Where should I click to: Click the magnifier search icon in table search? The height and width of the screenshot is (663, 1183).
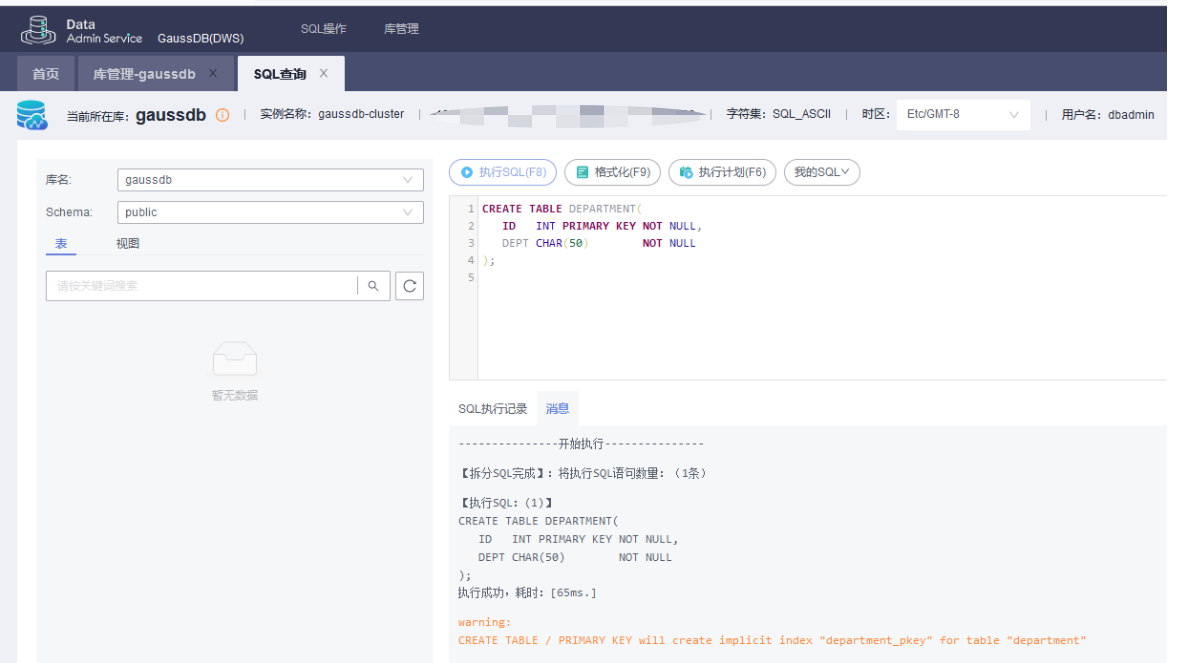coord(373,286)
